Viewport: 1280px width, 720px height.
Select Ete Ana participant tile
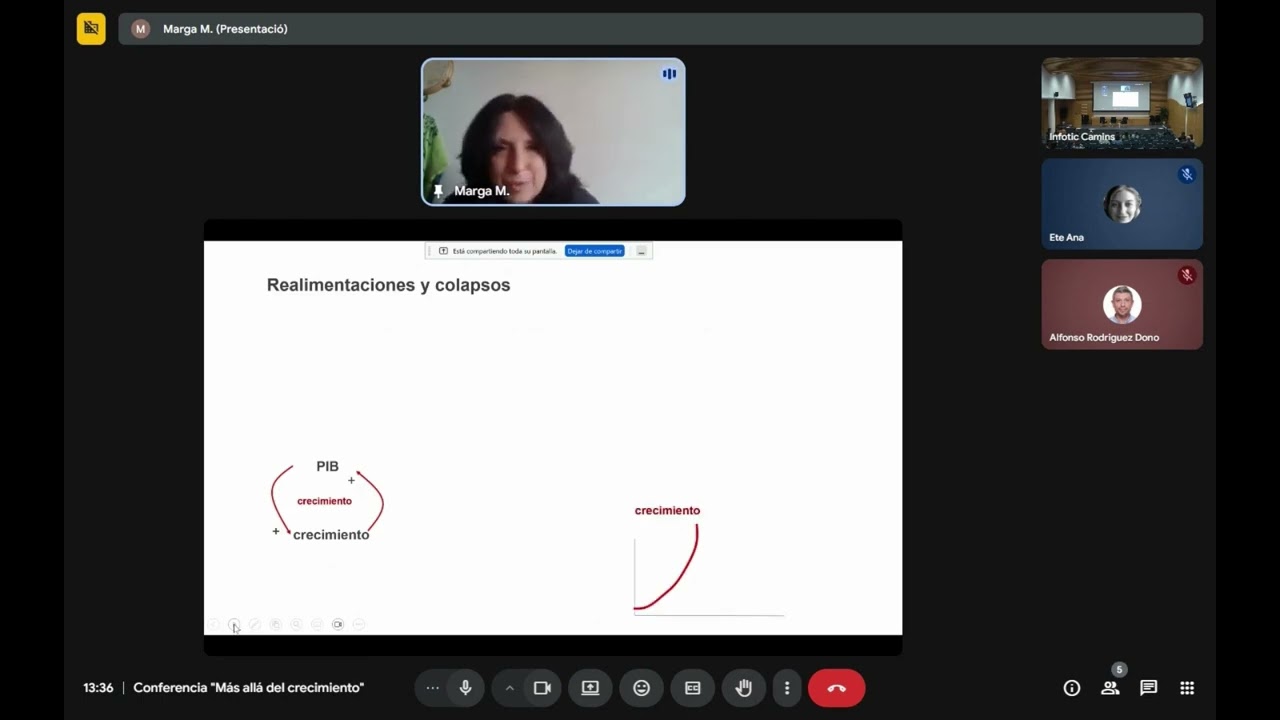(x=1122, y=204)
